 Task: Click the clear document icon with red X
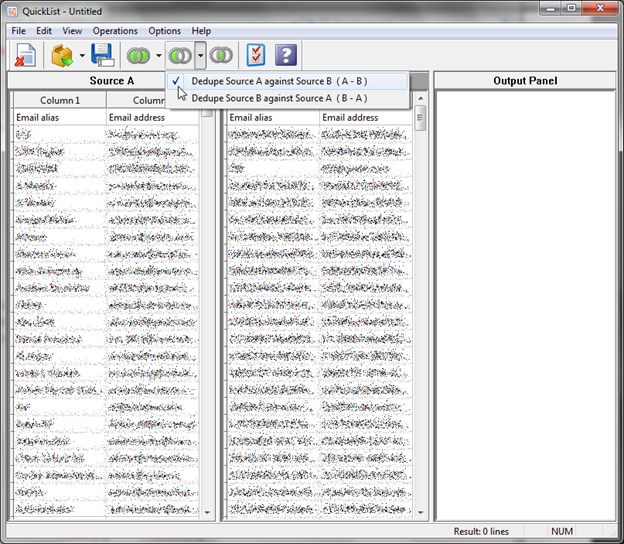point(26,55)
